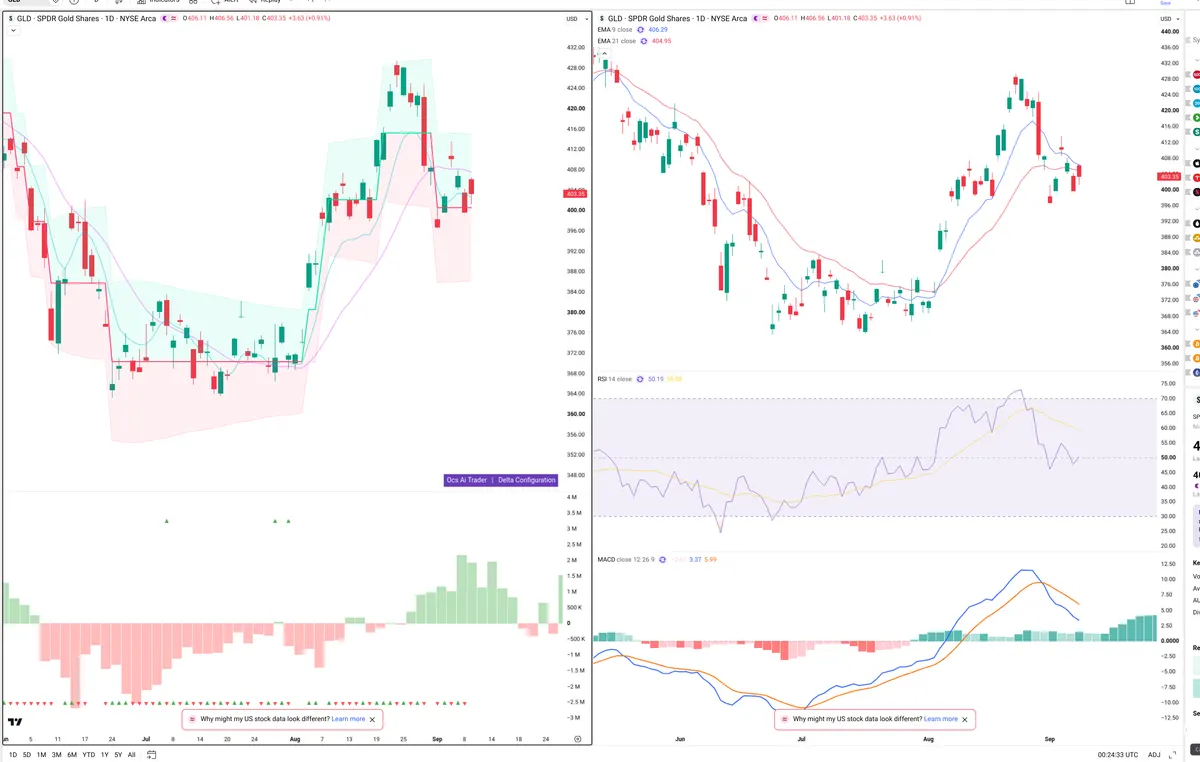
Task: Select the YTD time range button
Action: click(x=89, y=755)
